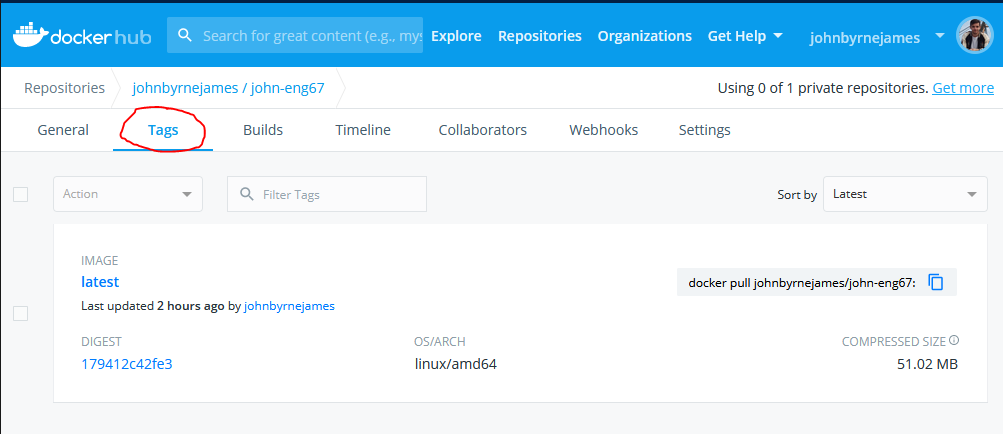
Task: Open the user avatar picture
Action: (974, 35)
